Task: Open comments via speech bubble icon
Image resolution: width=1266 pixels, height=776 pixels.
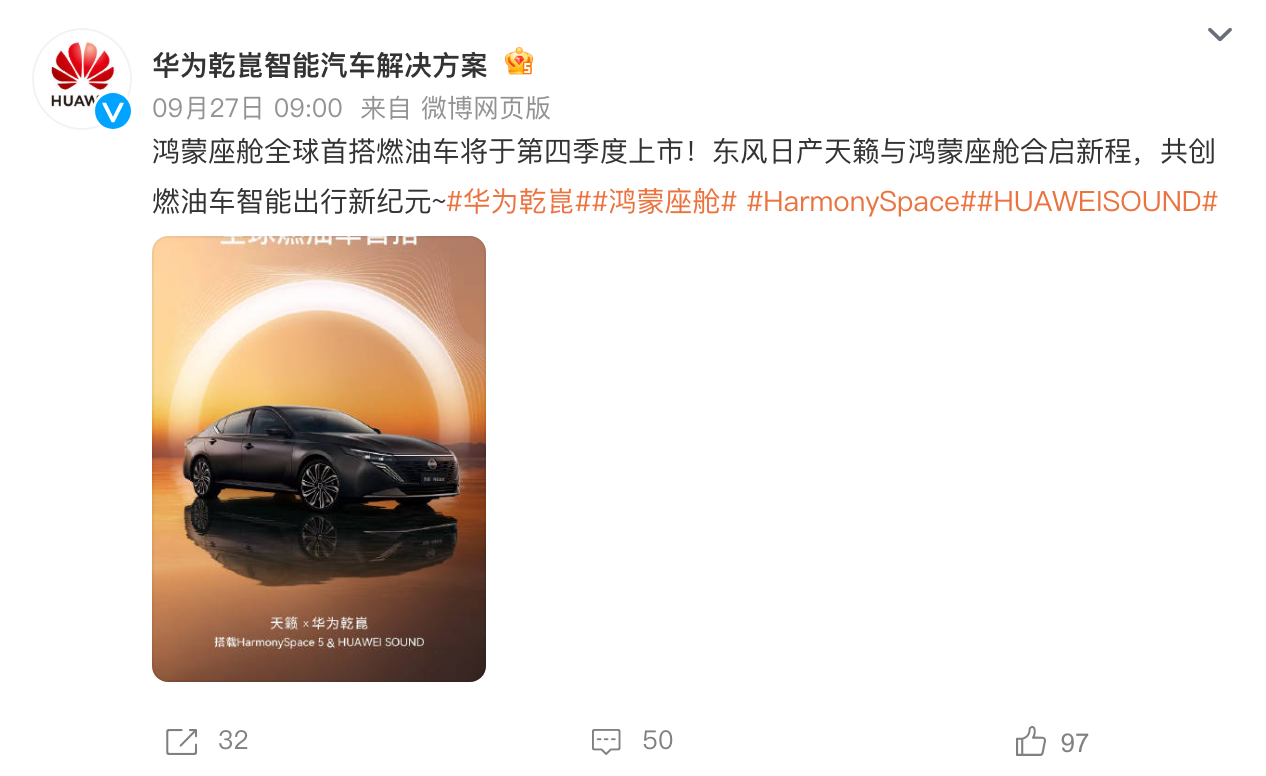Action: (x=606, y=741)
